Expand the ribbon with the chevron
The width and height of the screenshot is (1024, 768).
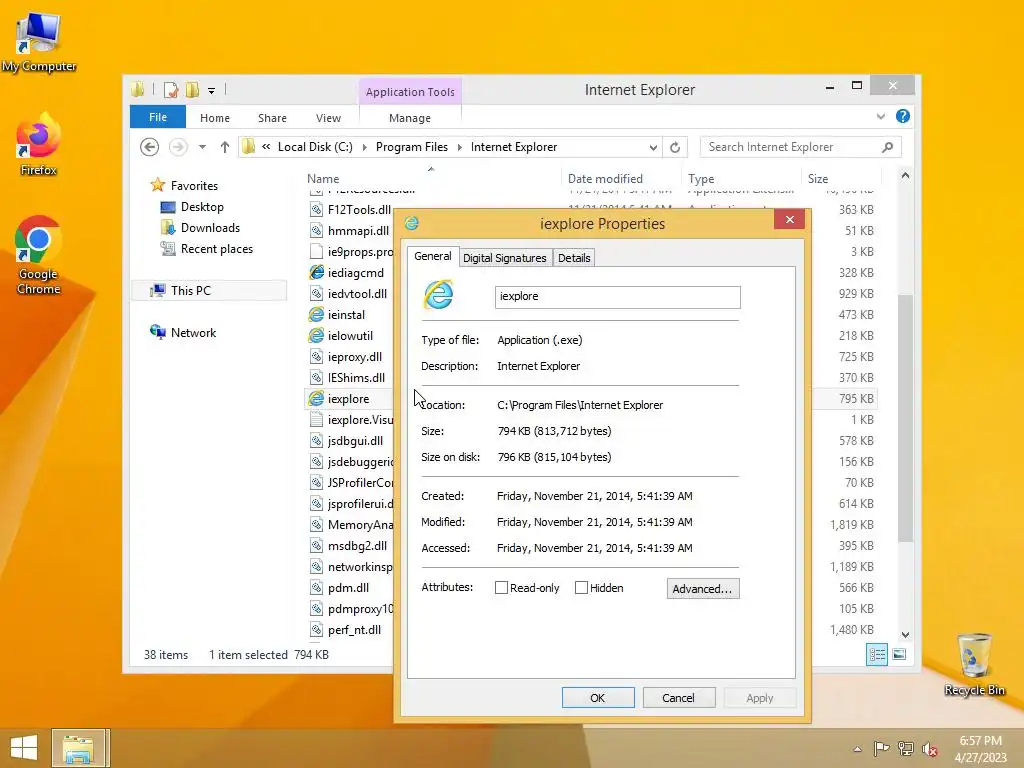click(x=880, y=116)
